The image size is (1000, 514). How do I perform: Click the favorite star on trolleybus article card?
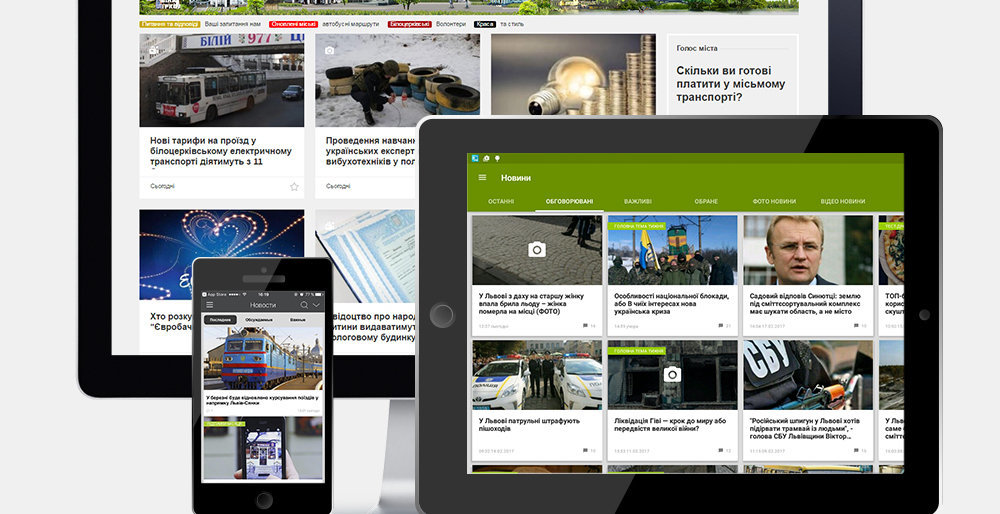coord(294,186)
